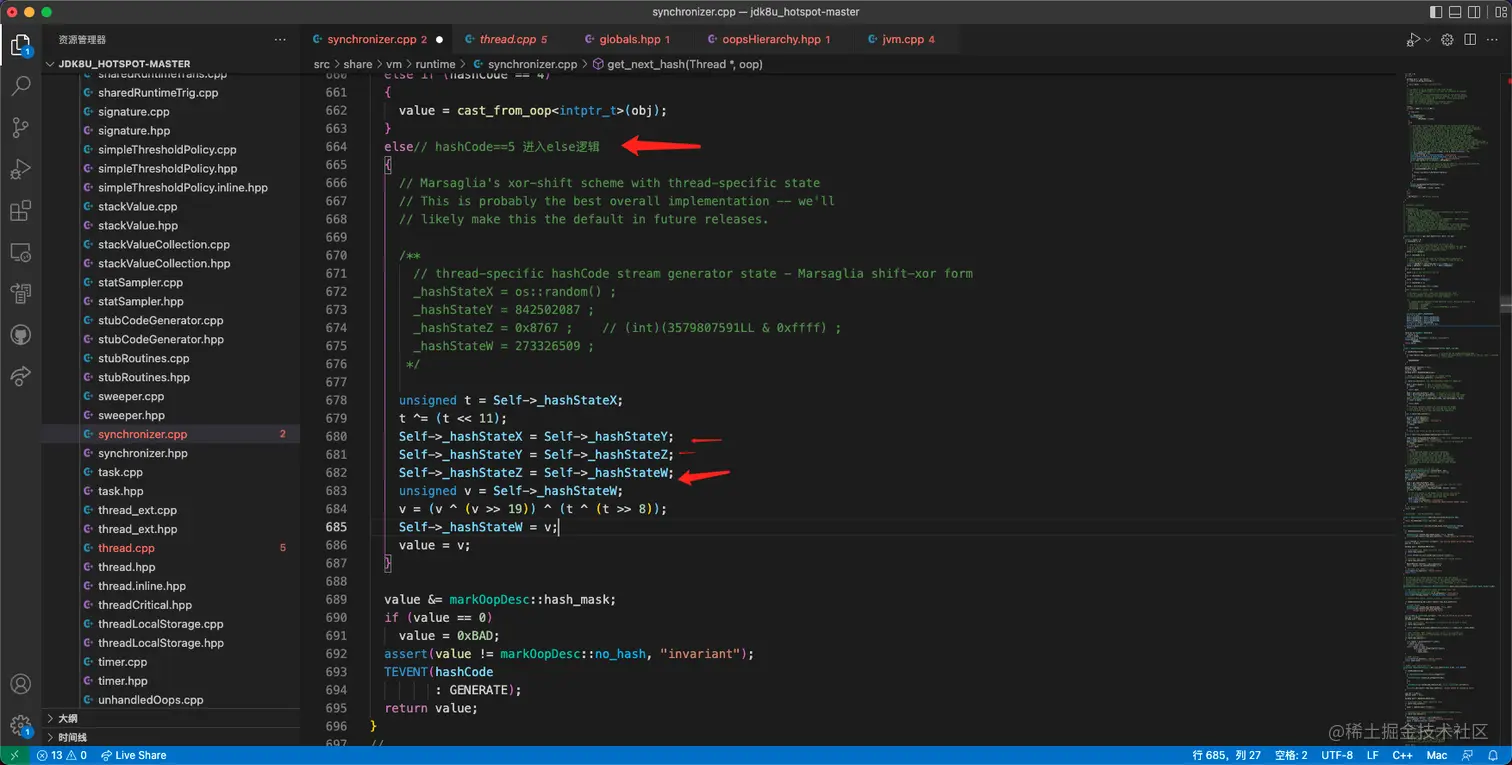Switch to the synchronizer.cpp tab
Image resolution: width=1512 pixels, height=765 pixels.
pos(377,39)
